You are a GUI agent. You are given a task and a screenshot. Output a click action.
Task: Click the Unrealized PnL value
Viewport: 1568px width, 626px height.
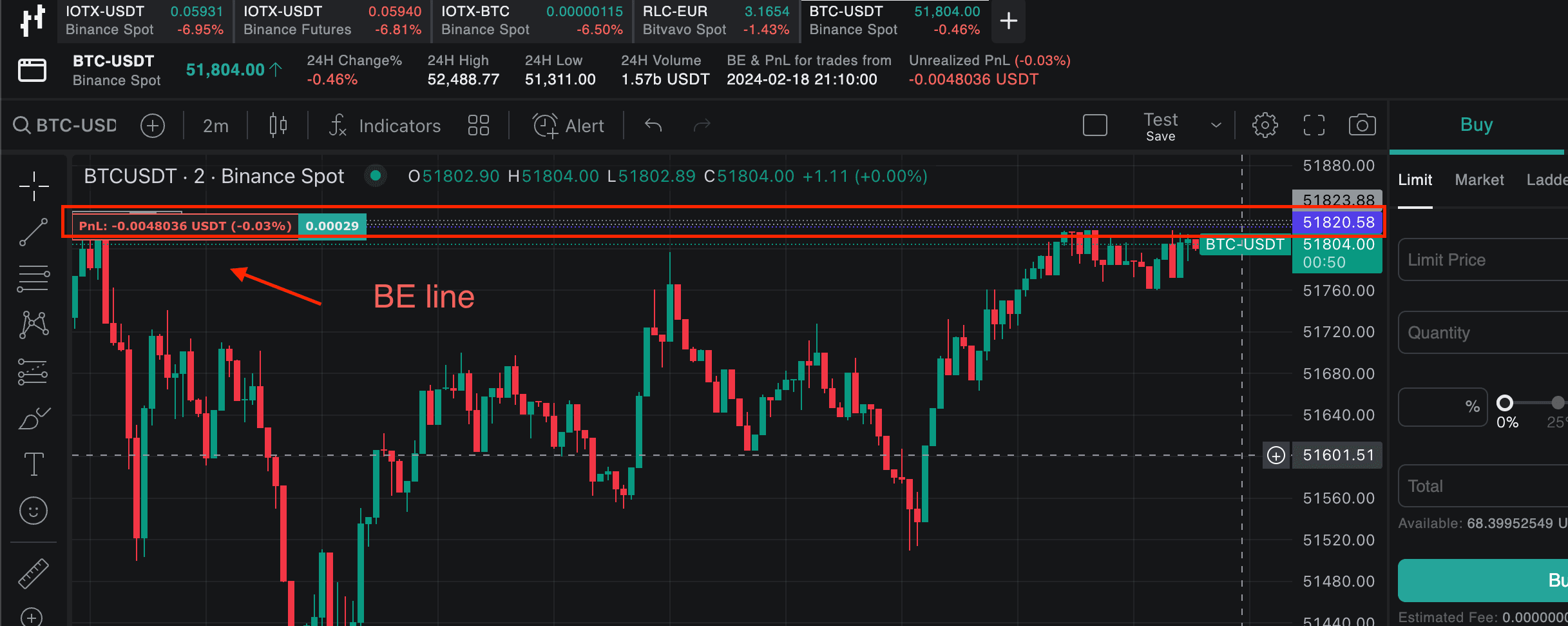973,79
